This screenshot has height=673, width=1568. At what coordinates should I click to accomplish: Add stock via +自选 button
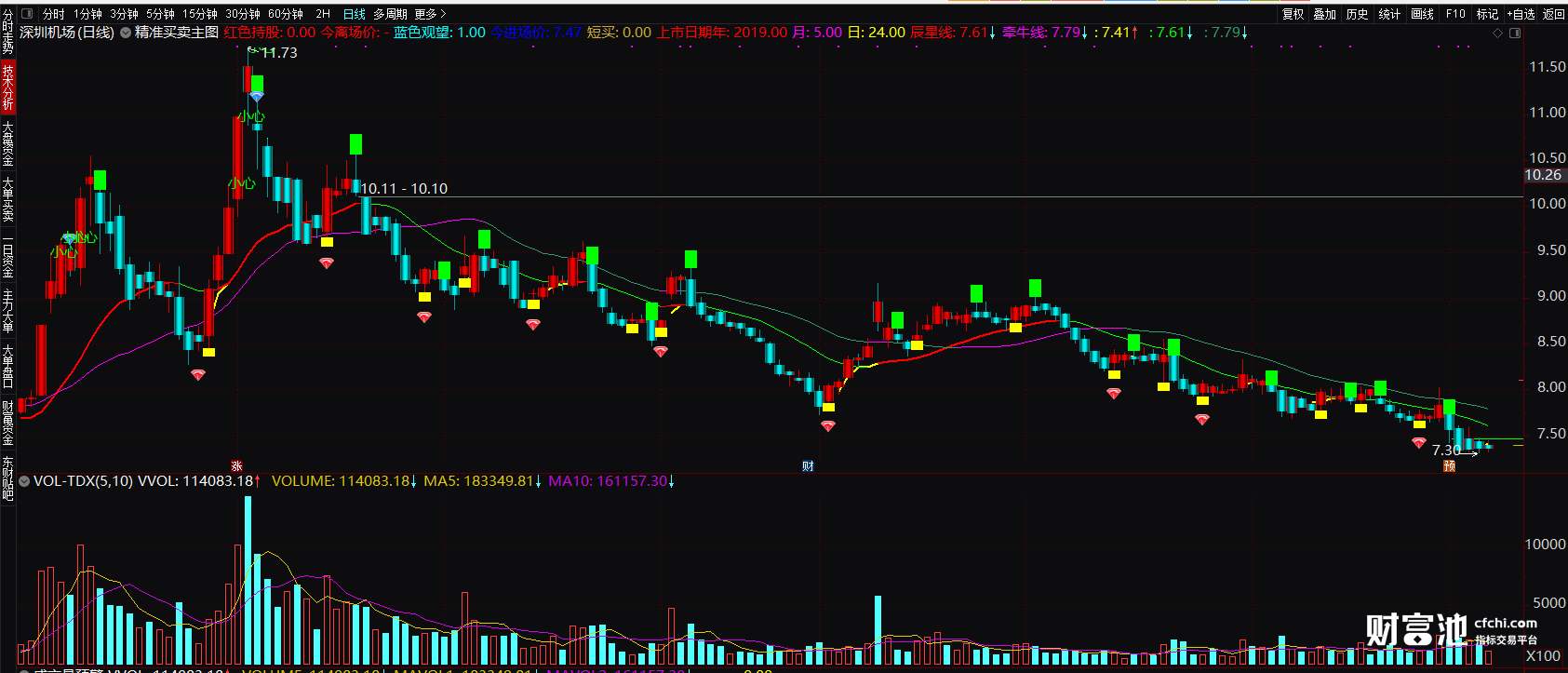click(1521, 14)
